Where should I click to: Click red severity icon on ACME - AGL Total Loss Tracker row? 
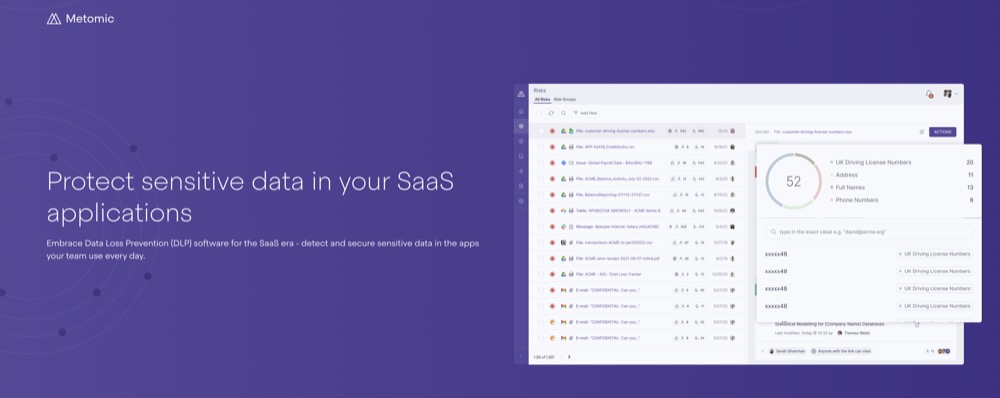[552, 274]
